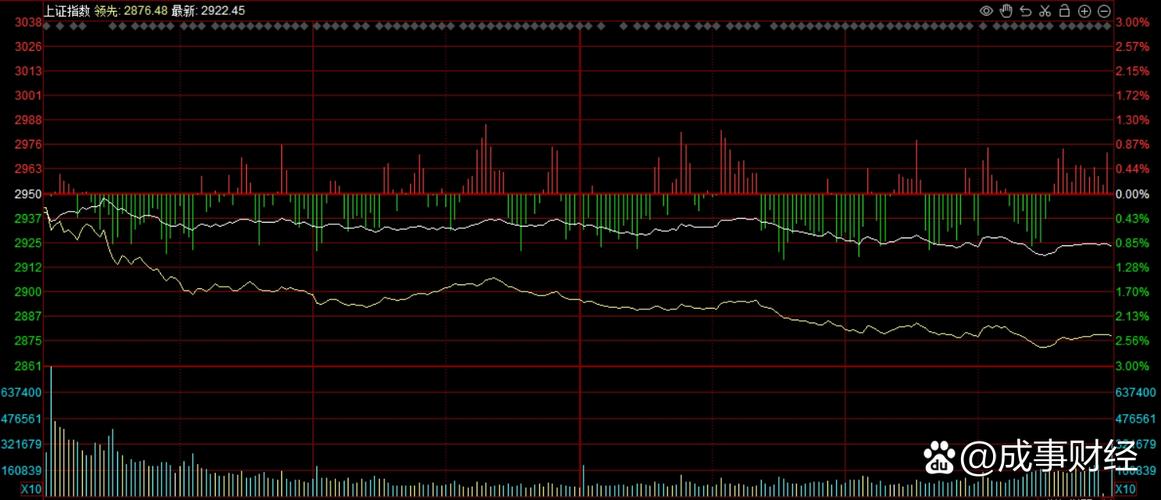The width and height of the screenshot is (1161, 500).
Task: Toggle the unlock padlock icon
Action: [1064, 10]
